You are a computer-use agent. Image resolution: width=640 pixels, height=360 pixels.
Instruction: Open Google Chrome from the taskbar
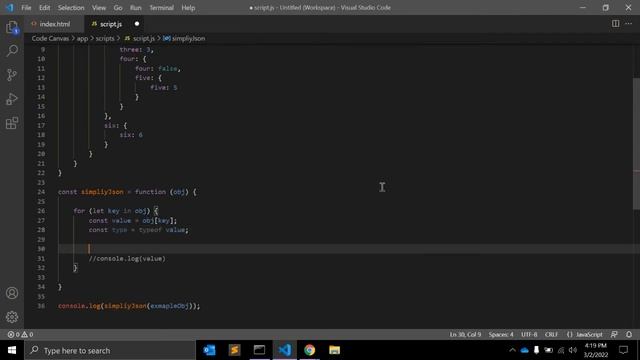click(x=309, y=350)
